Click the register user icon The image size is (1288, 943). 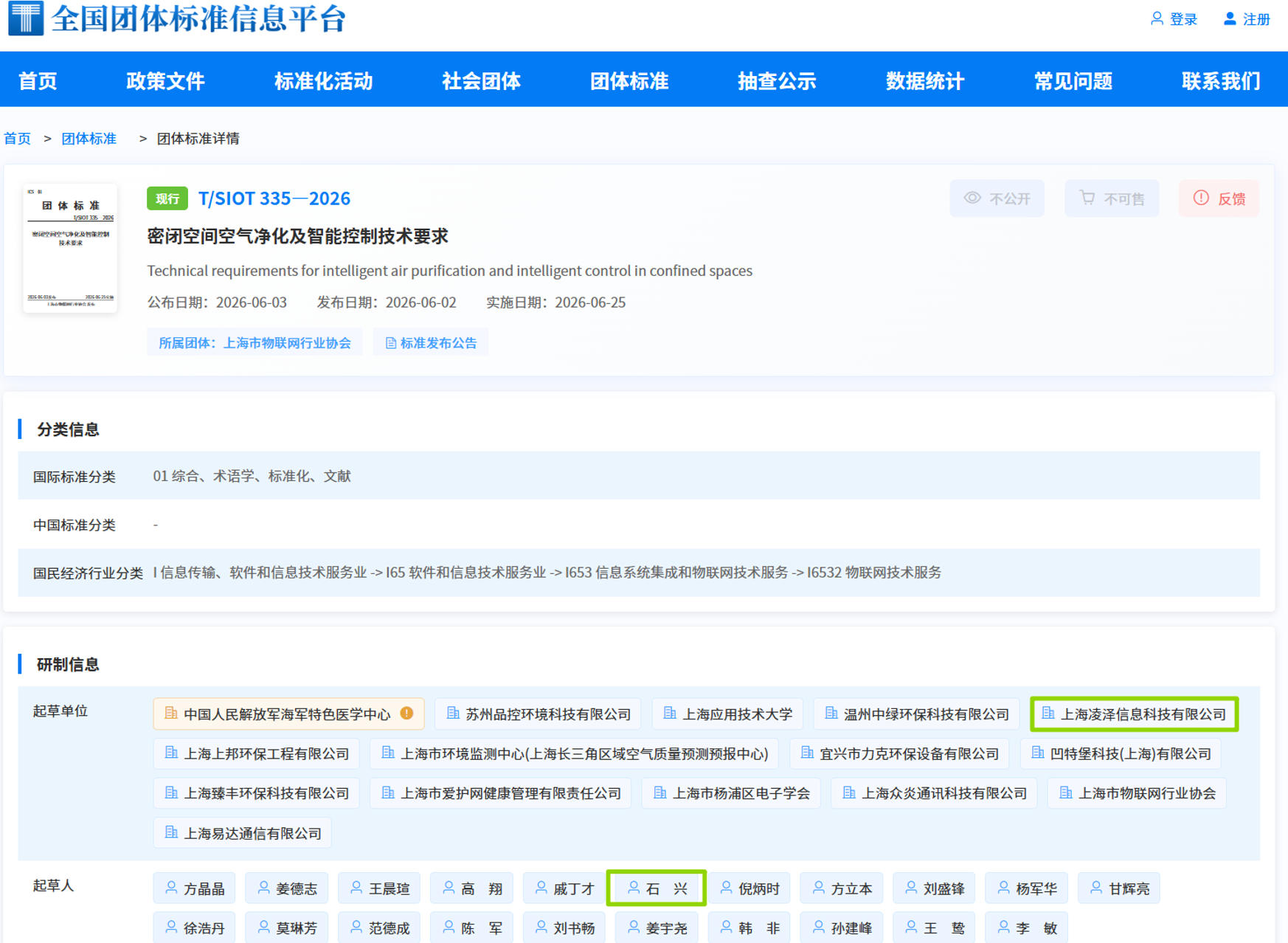click(1230, 18)
